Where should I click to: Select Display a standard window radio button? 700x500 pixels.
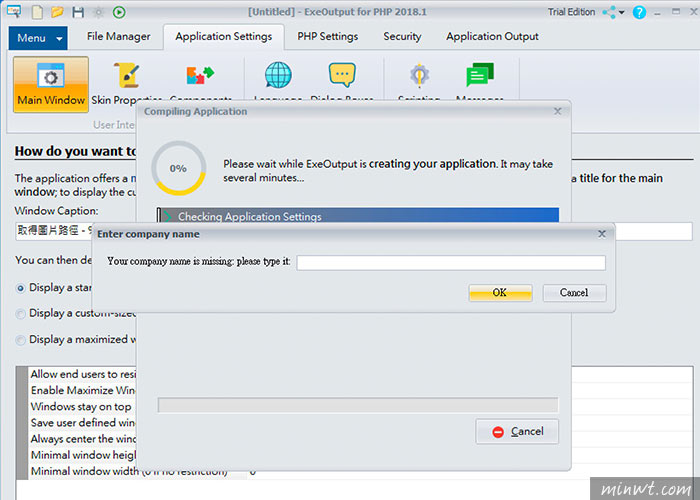coord(20,288)
